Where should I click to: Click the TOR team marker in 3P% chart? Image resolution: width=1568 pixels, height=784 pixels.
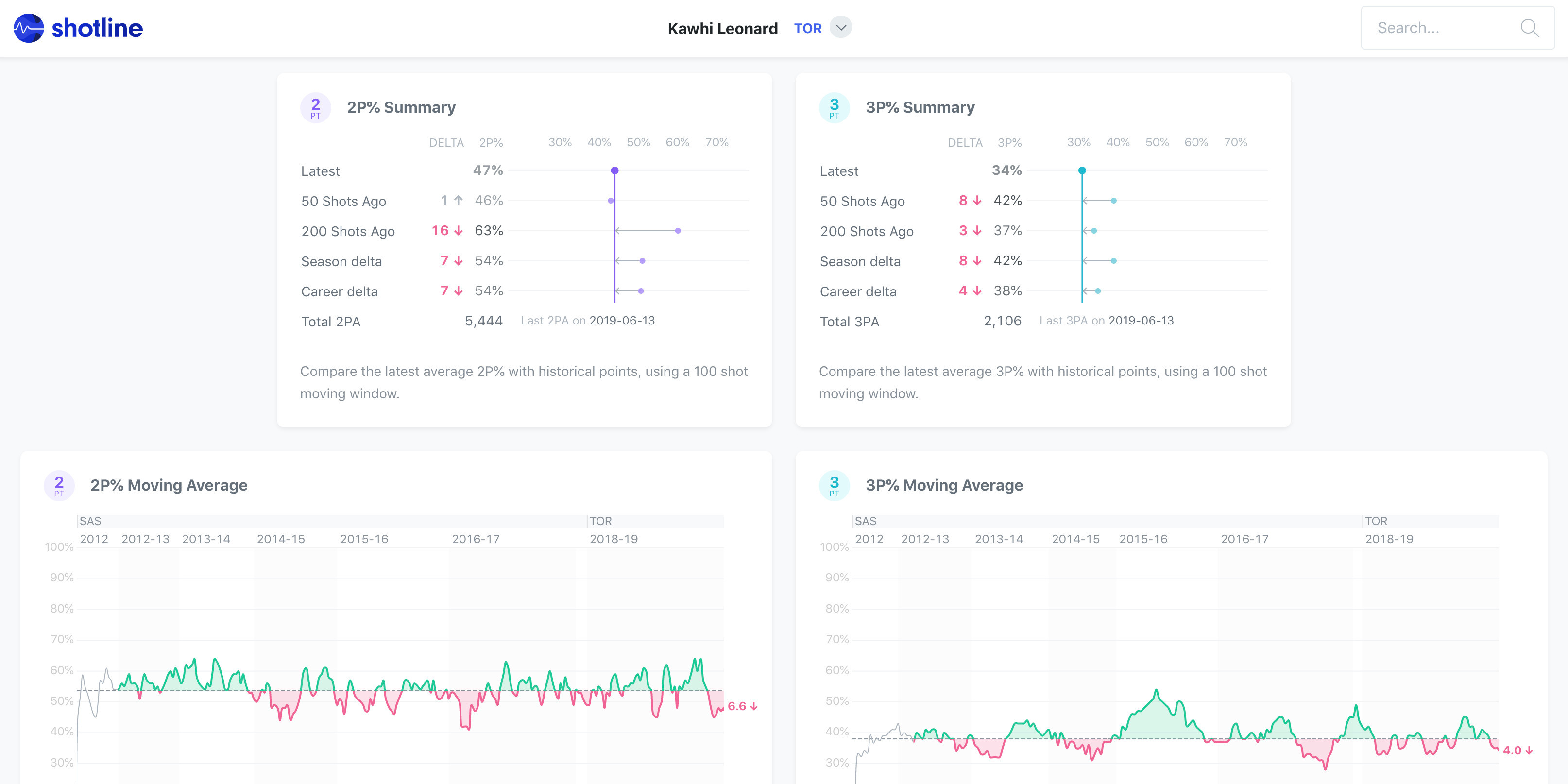click(1376, 521)
